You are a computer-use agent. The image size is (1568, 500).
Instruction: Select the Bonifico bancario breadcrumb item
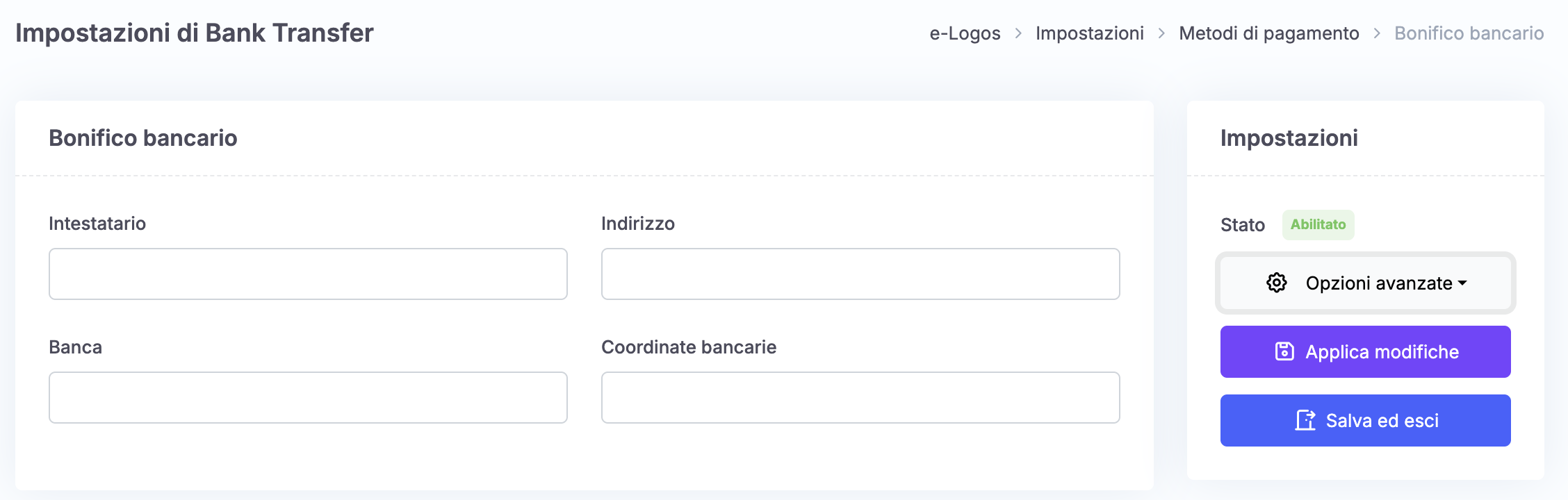[1469, 33]
